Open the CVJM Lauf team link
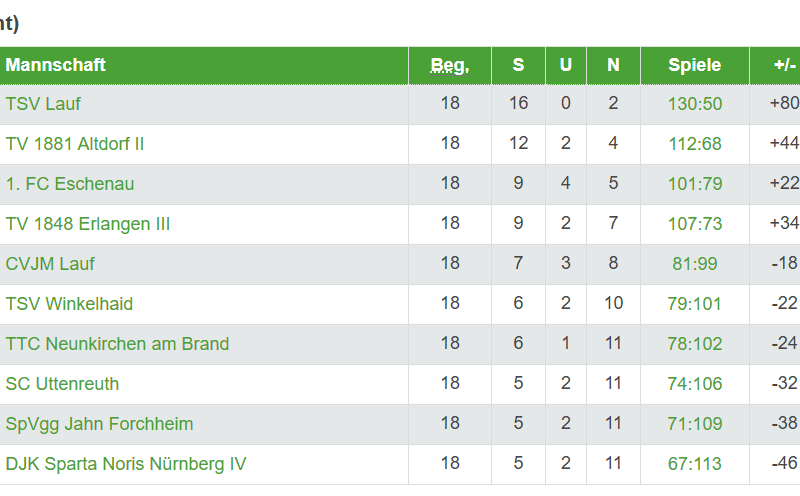The image size is (800, 496). pyautogui.click(x=50, y=264)
